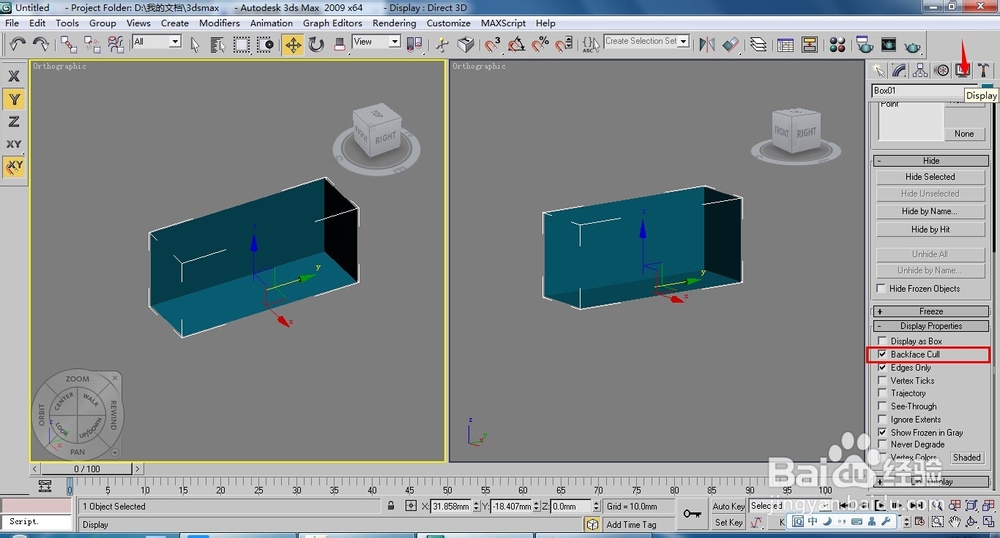The height and width of the screenshot is (538, 1000).
Task: Pick the Rectangular Selection Region icon
Action: 241,44
